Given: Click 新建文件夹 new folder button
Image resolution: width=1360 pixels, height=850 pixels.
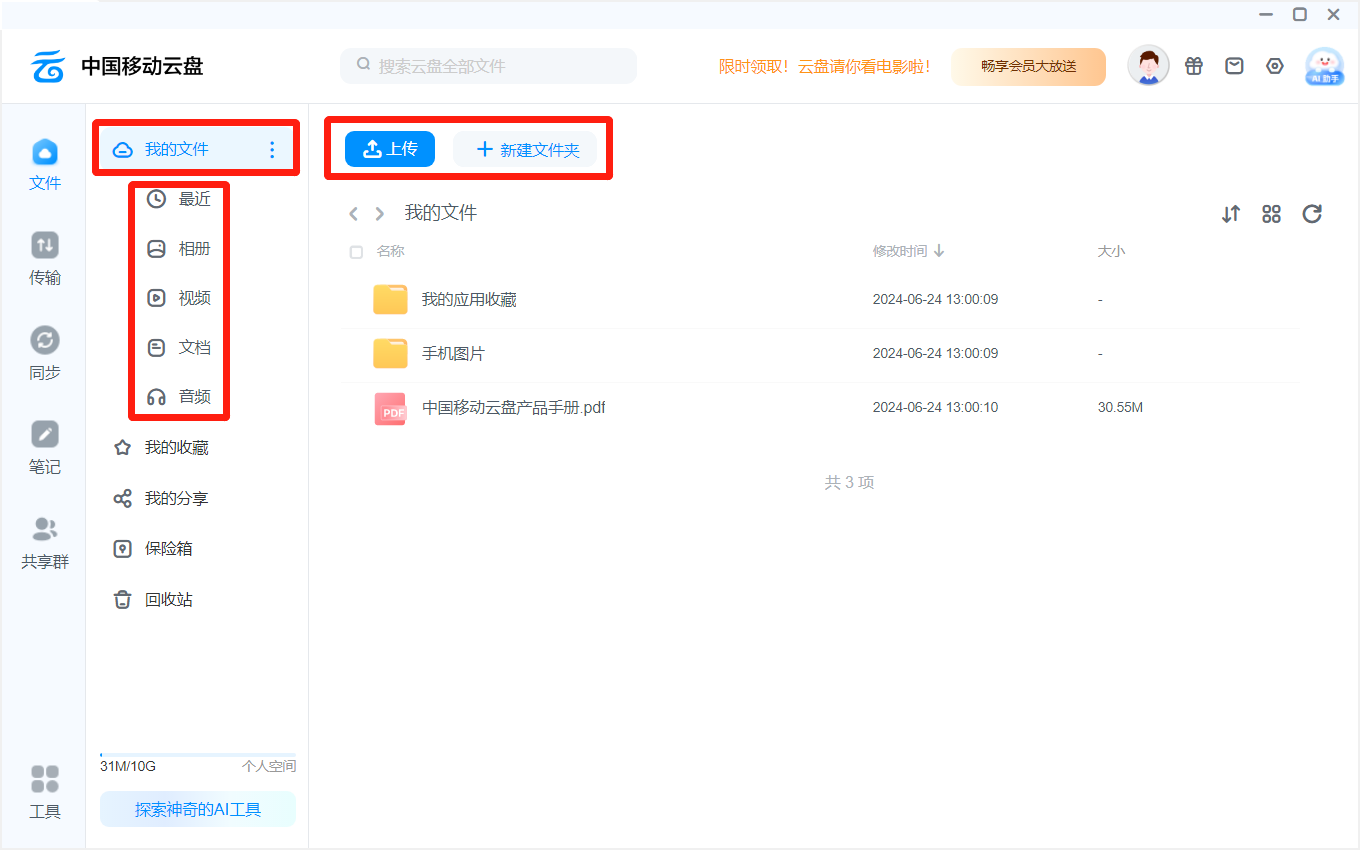Looking at the screenshot, I should [x=525, y=149].
